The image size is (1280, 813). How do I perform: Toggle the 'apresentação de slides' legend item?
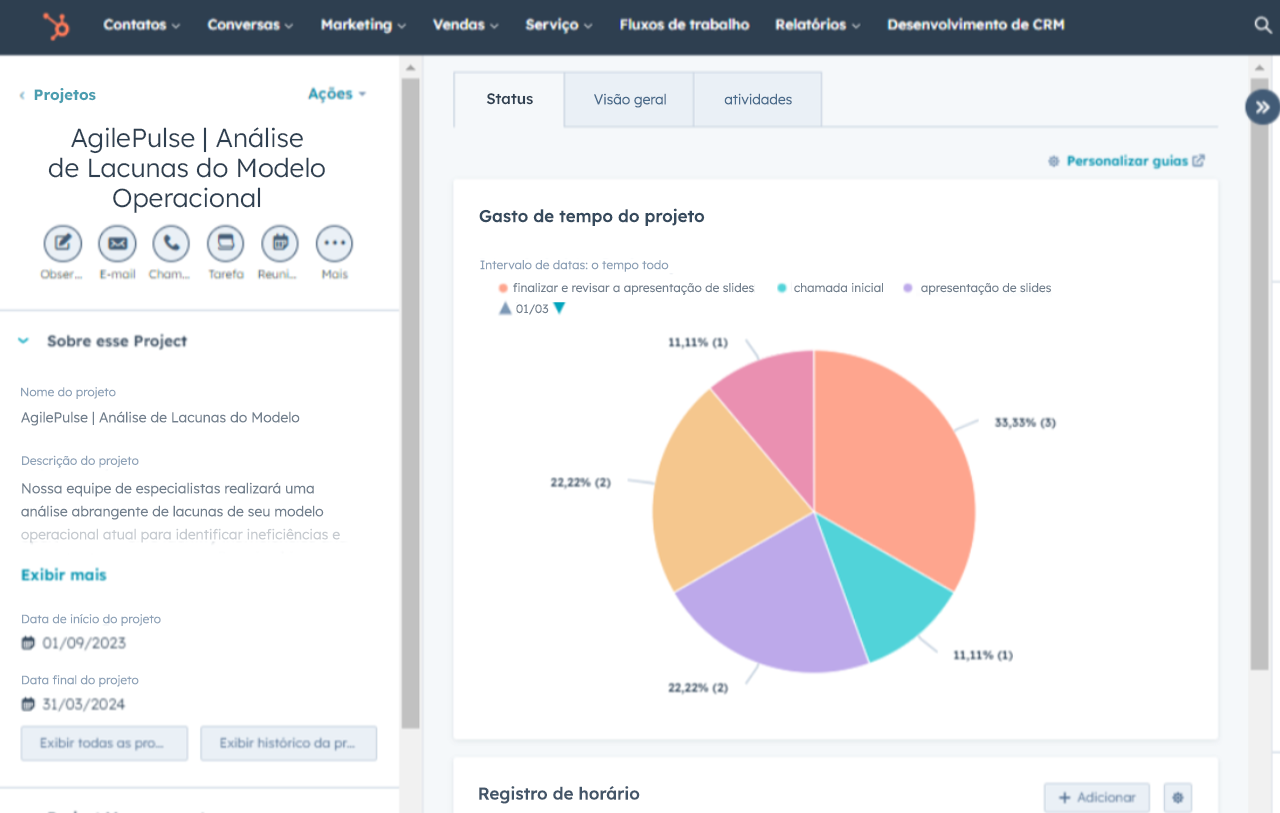tap(975, 287)
